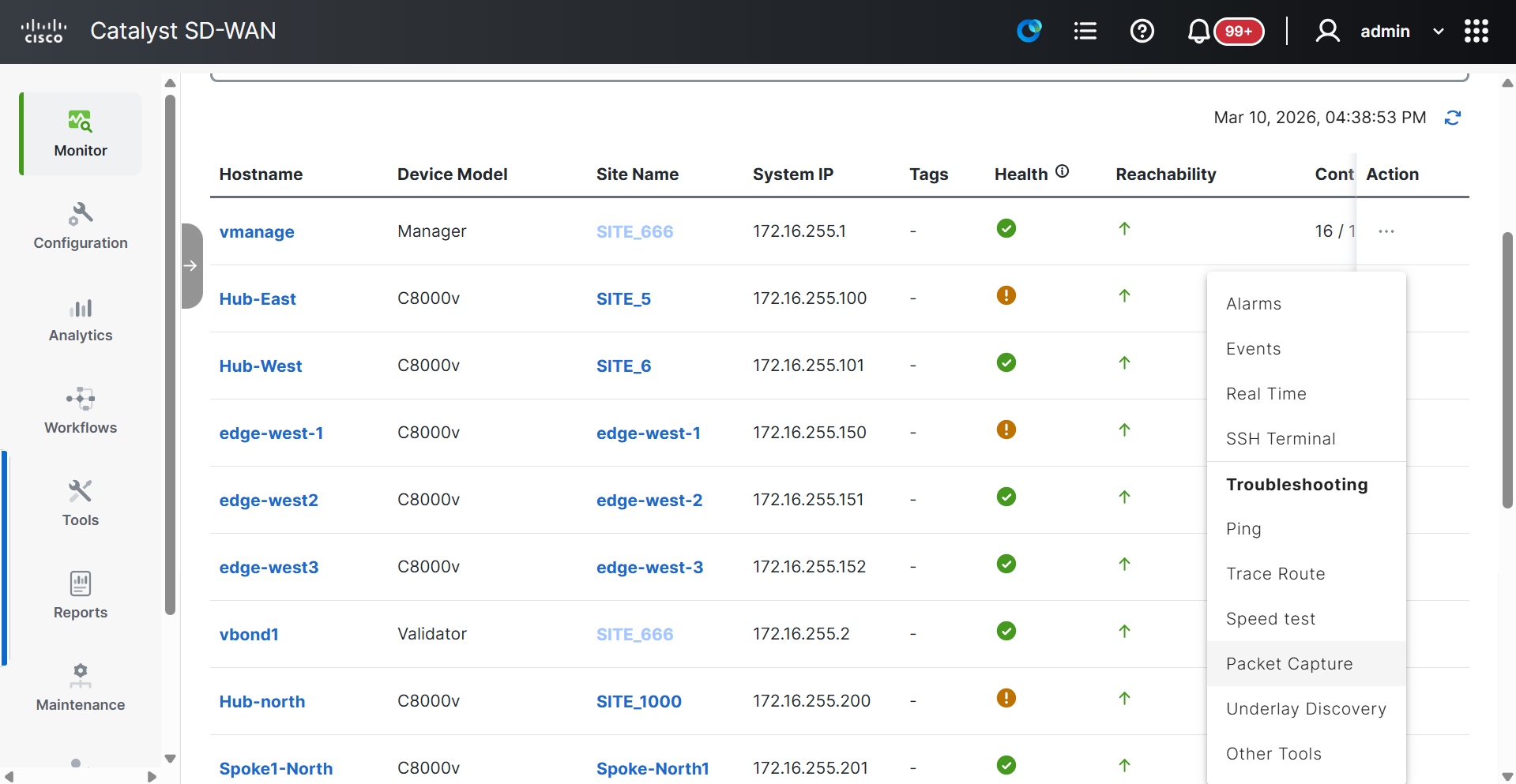Open the Maintenance section
The height and width of the screenshot is (784, 1516).
tap(80, 688)
